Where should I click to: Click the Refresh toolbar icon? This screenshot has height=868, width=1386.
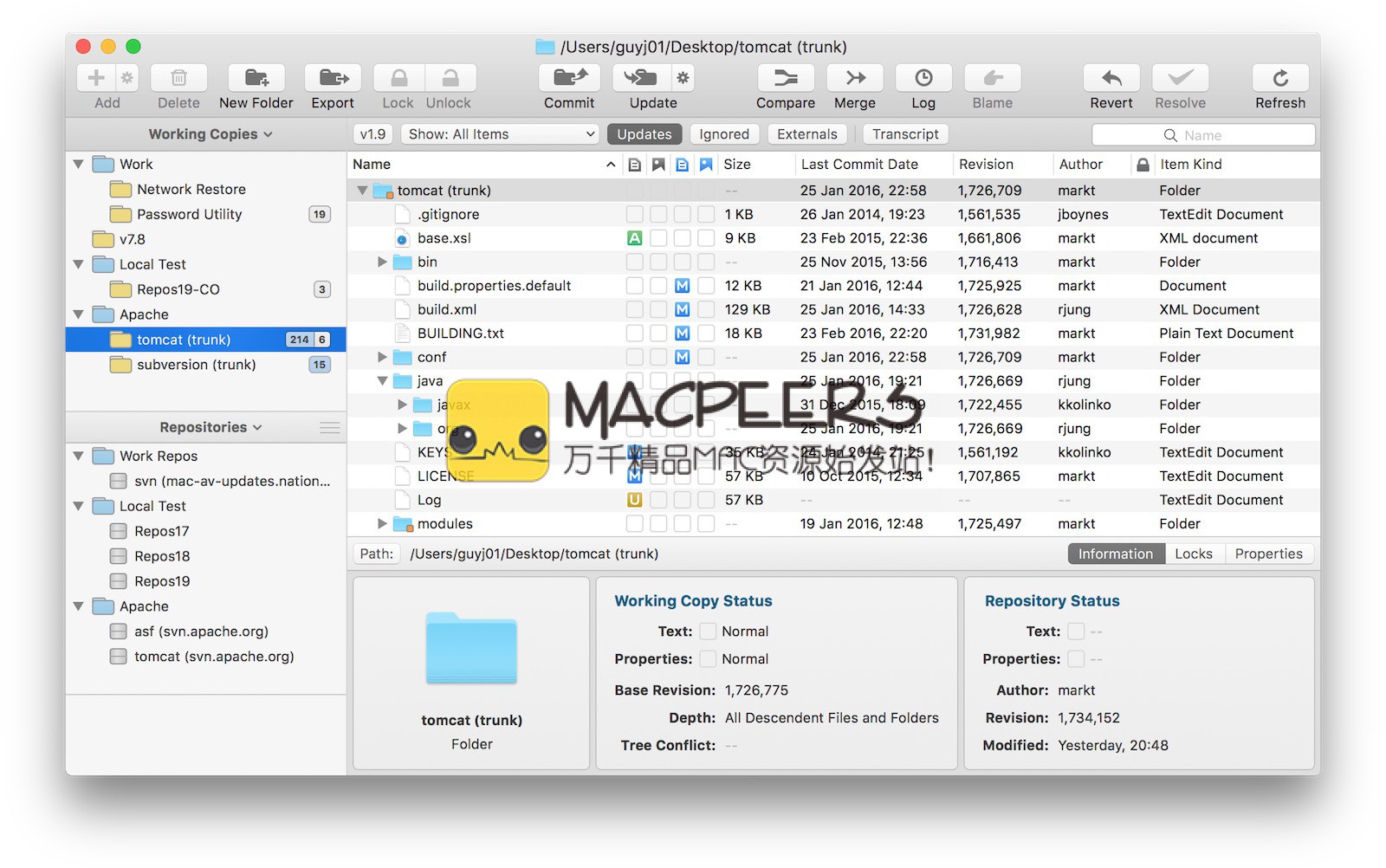(1279, 79)
